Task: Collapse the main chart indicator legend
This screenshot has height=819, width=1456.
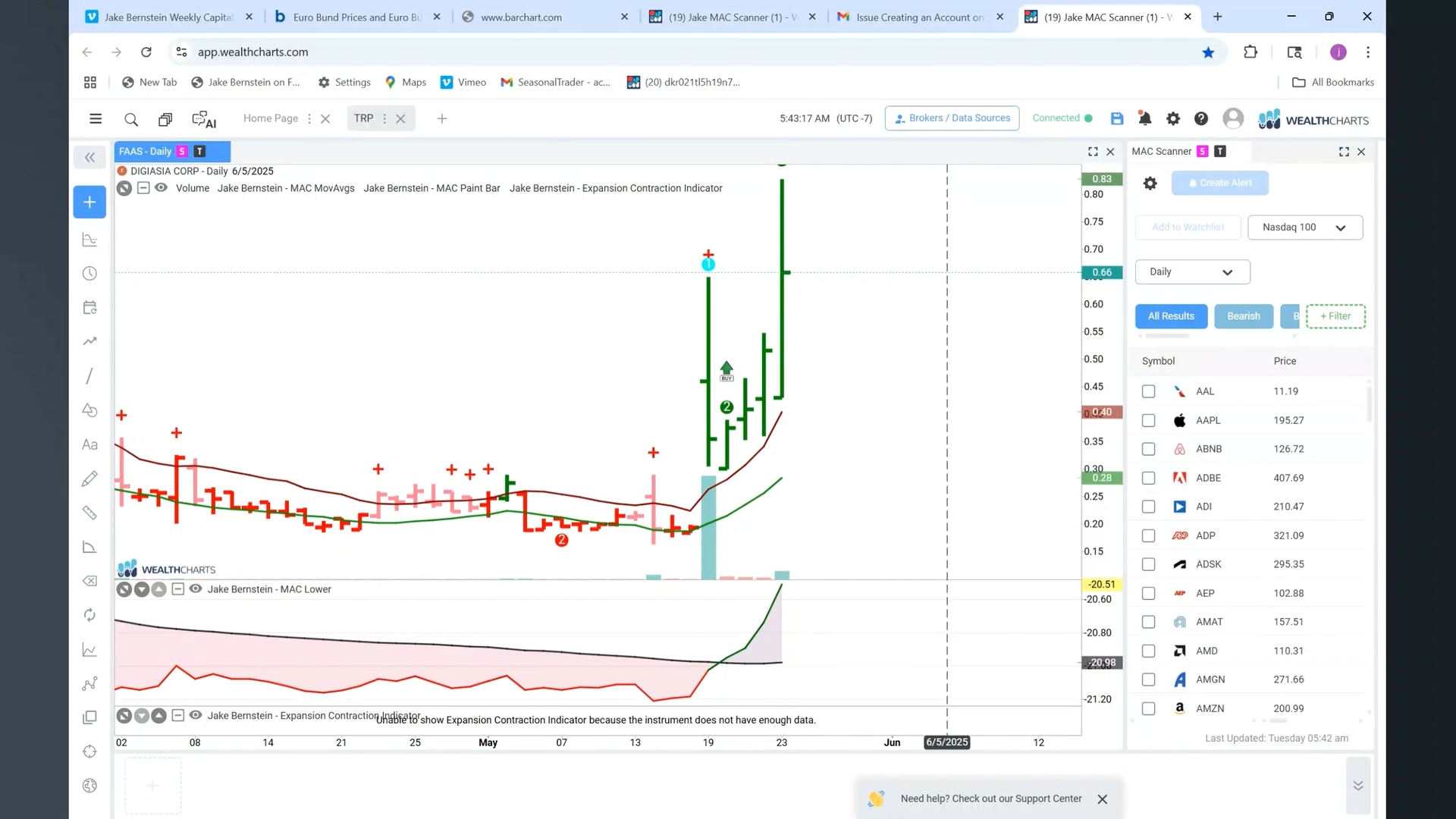Action: click(143, 187)
